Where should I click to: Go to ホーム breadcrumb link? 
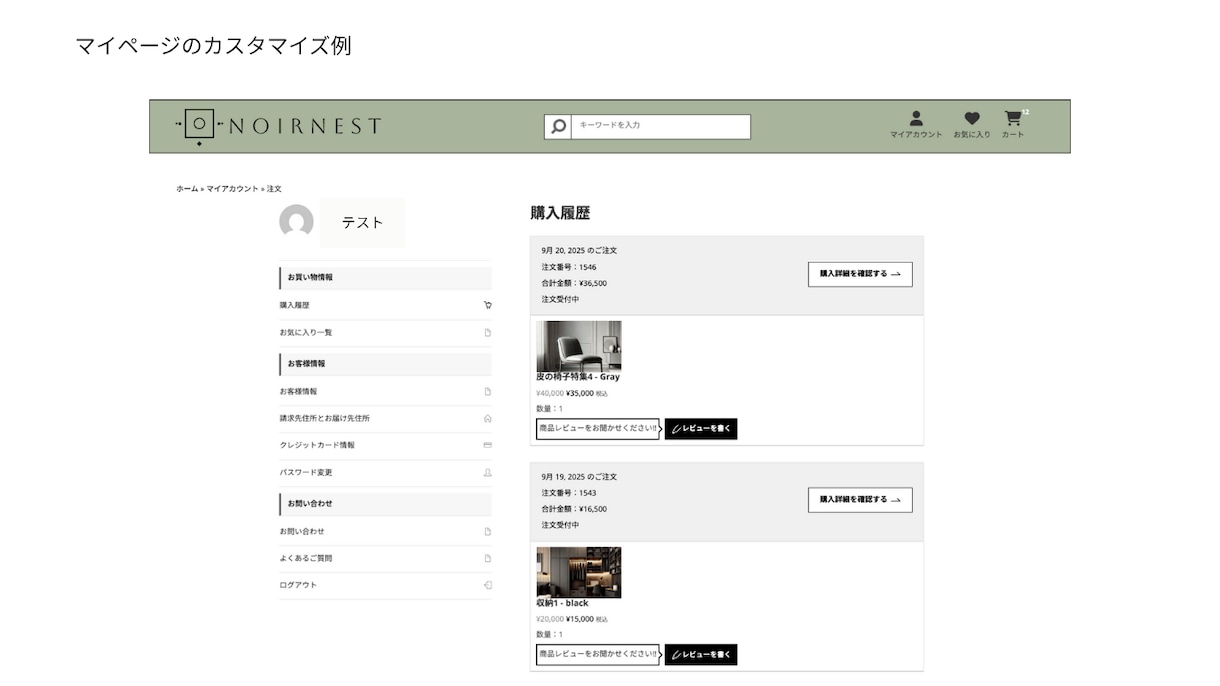pyautogui.click(x=187, y=188)
